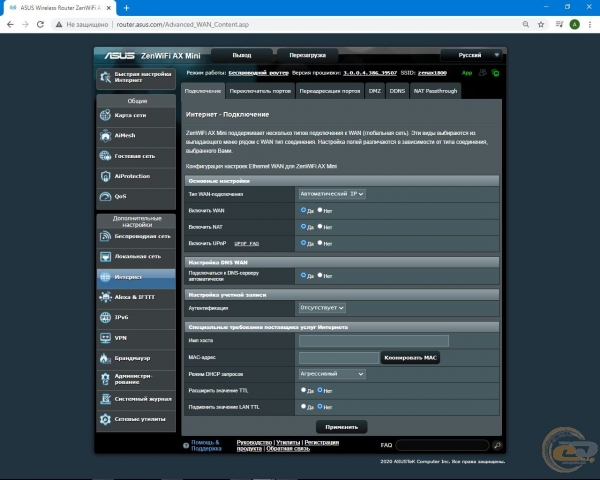Click the Применить (apply) button
This screenshot has height=480, width=600.
coord(342,427)
